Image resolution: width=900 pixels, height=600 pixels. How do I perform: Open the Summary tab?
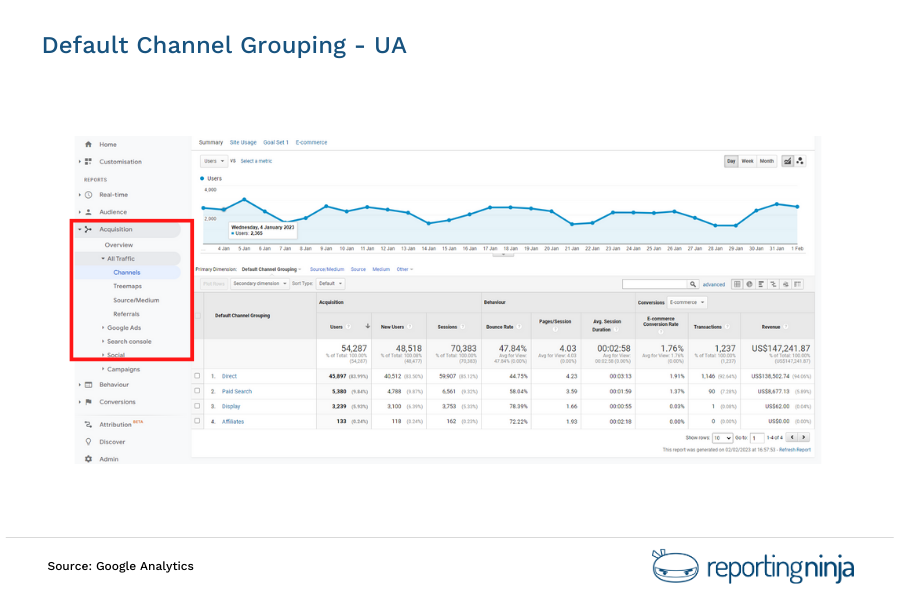pos(211,142)
